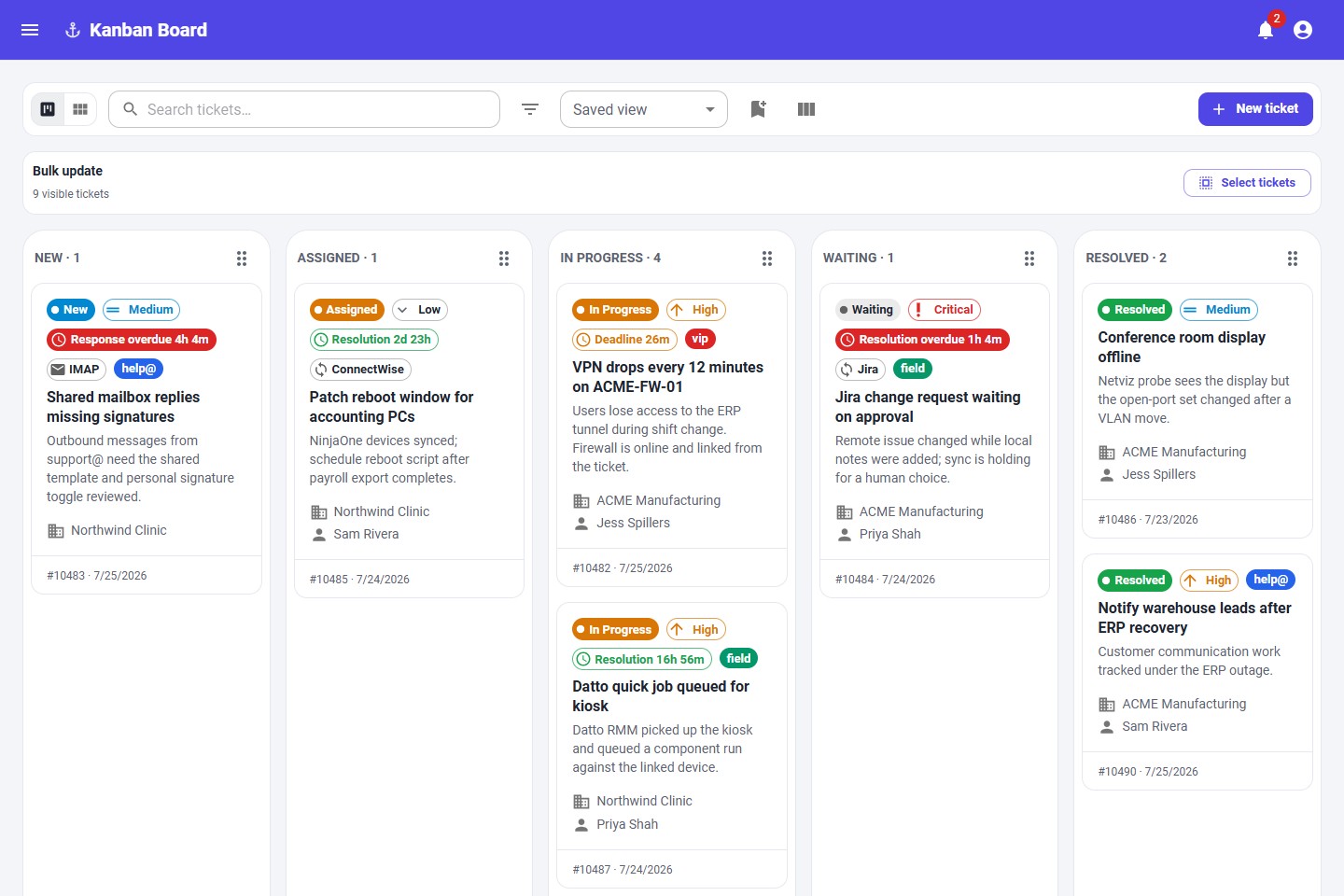Open Shared mailbox replies missing signatures ticket
1344x896 pixels.
click(x=123, y=407)
